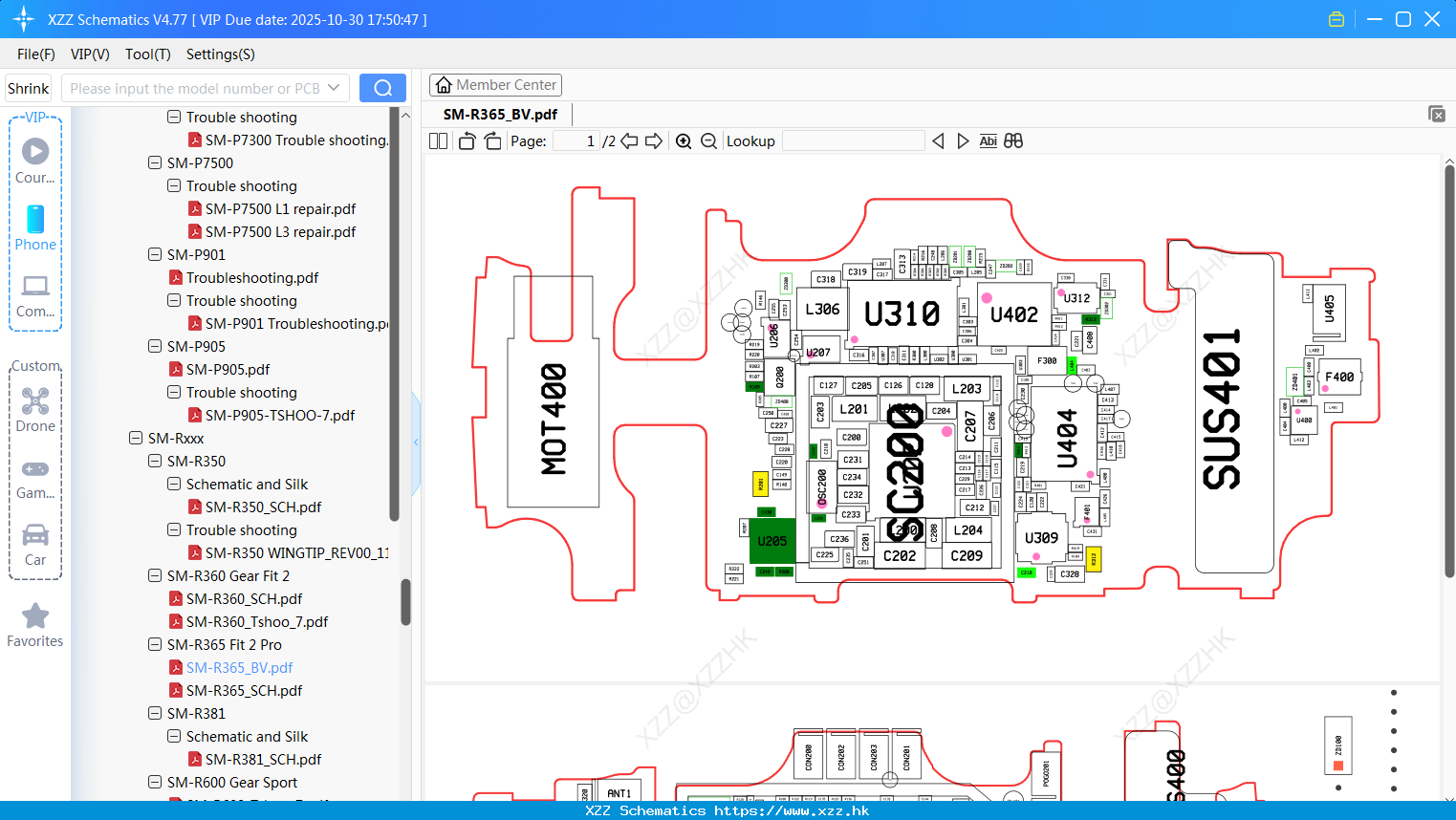Viewport: 1456px width, 820px height.
Task: Collapse SM-R365 Fit 2 Pro node
Action: pos(155,645)
